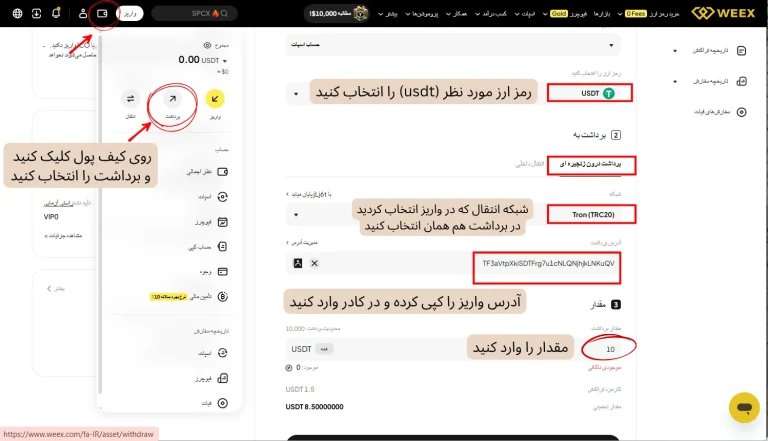This screenshot has width=768, height=441.
Task: Open Spot account in wallet panel
Action: click(213, 197)
